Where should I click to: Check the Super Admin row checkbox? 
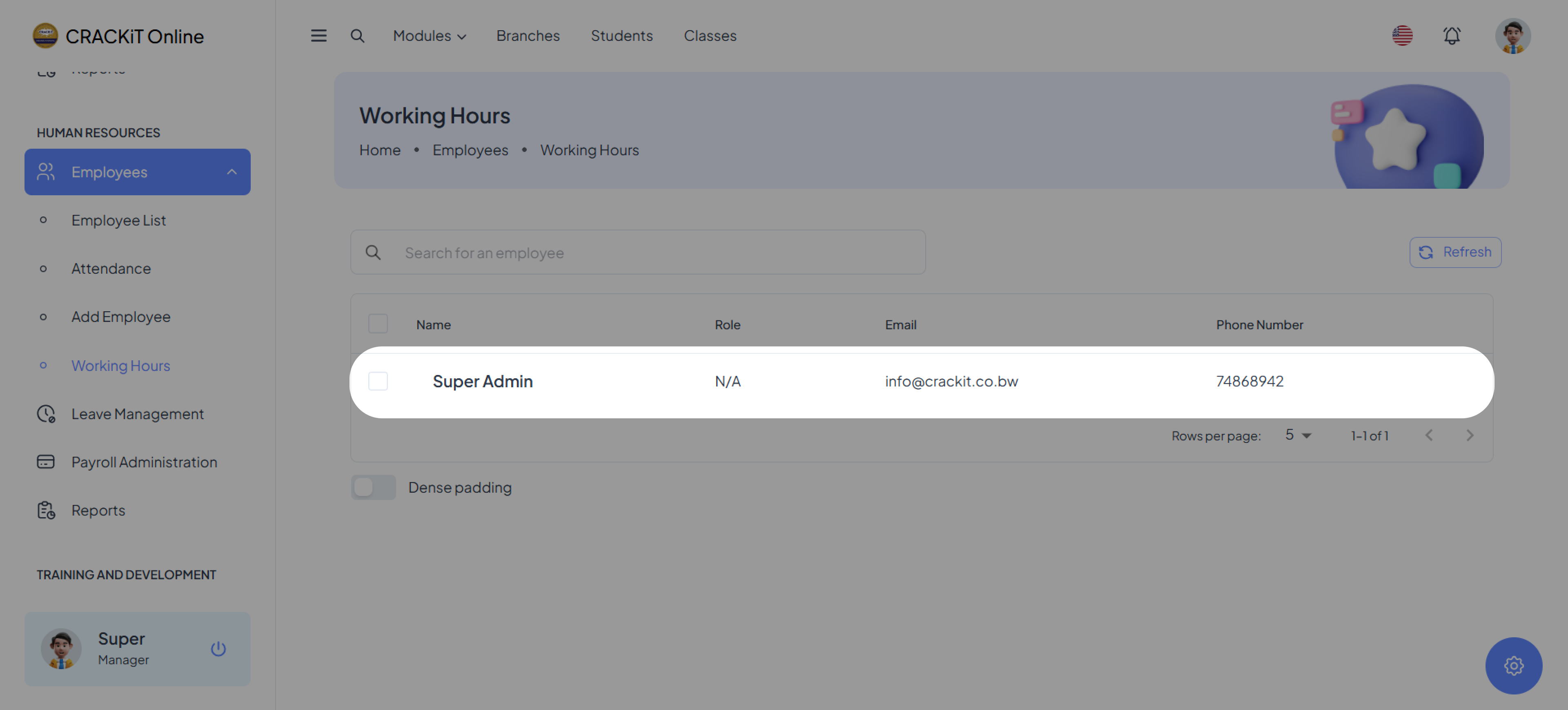378,381
